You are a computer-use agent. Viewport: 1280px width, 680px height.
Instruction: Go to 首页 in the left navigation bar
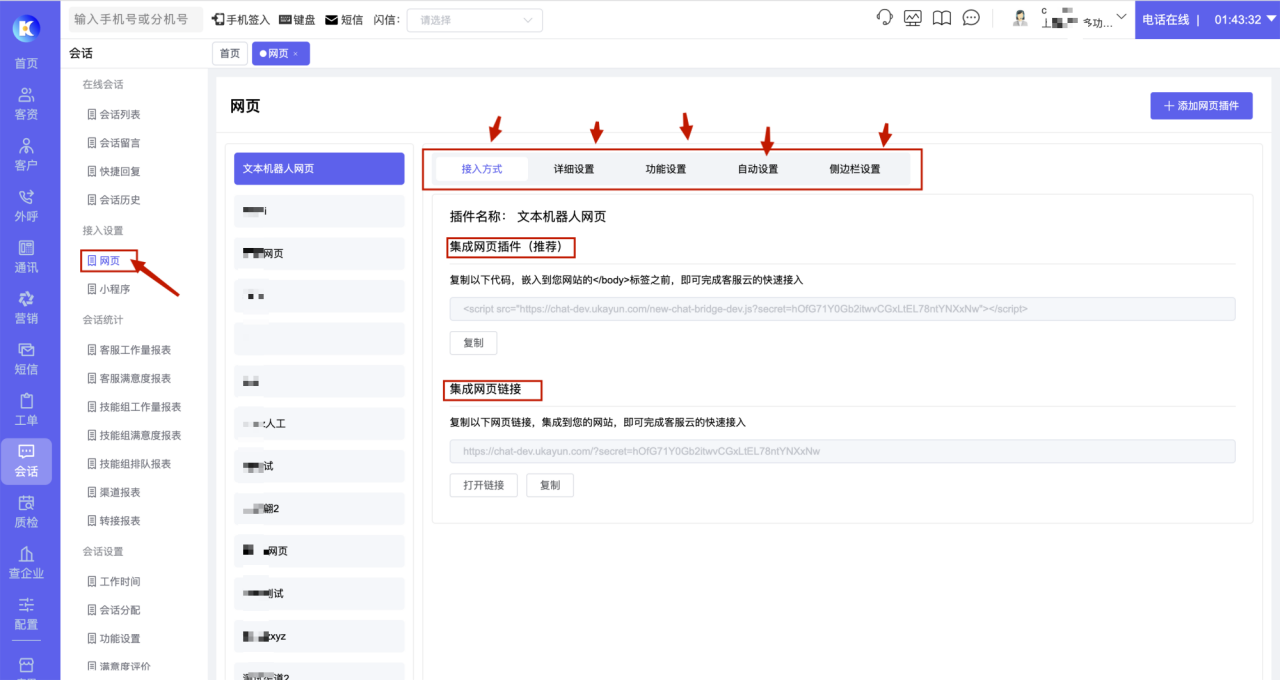click(x=27, y=63)
